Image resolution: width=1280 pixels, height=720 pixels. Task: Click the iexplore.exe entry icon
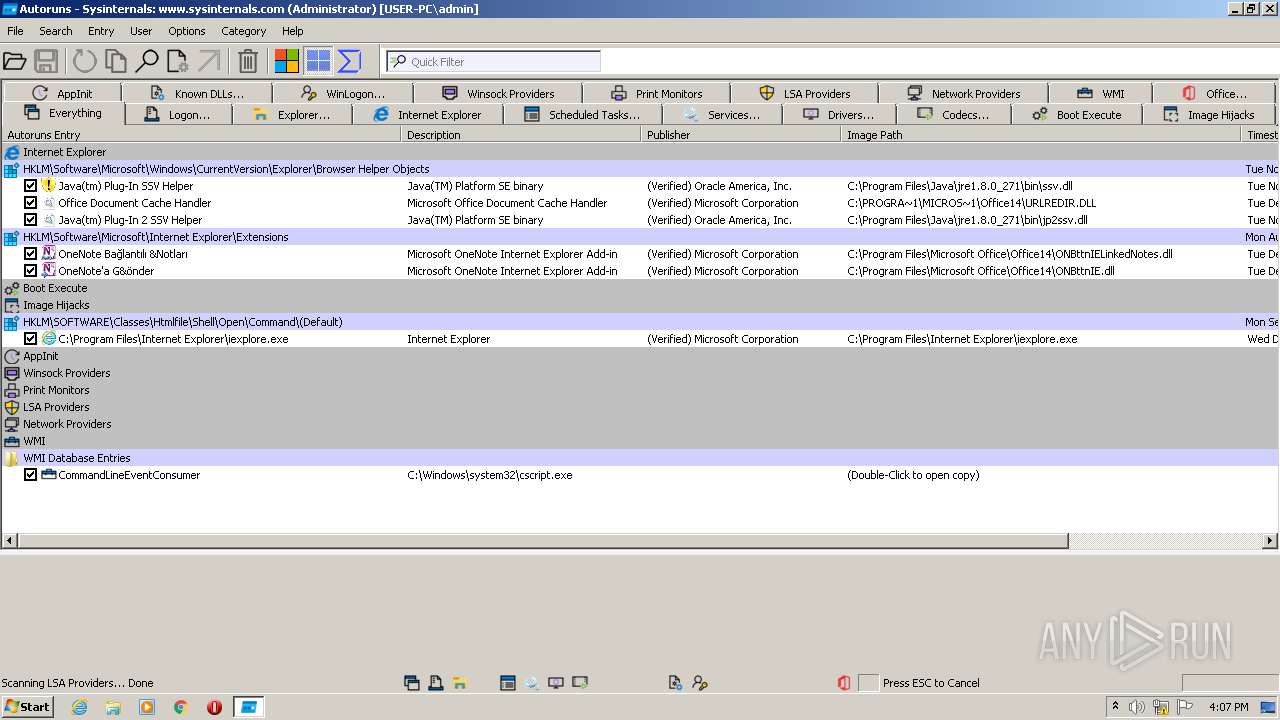point(49,339)
